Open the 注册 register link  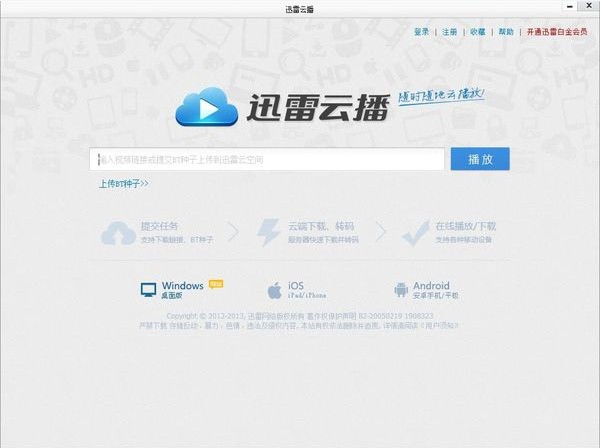click(x=450, y=32)
